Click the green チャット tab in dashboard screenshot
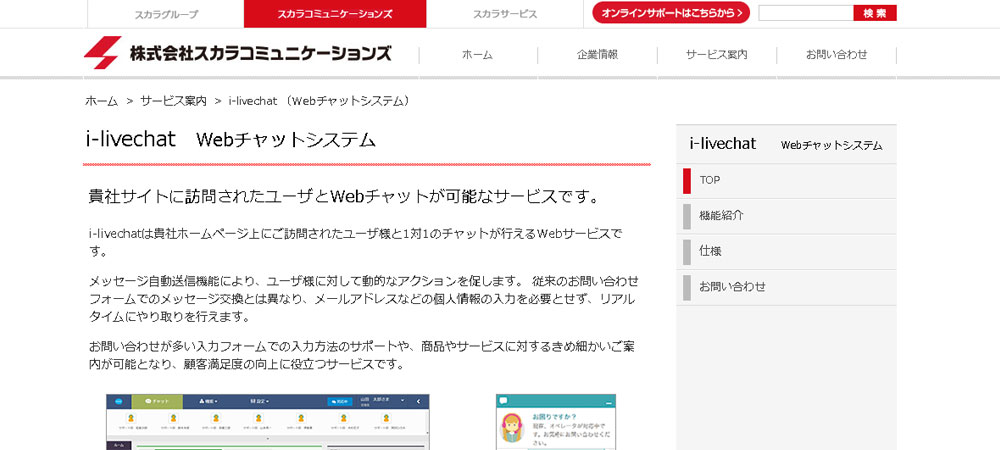Image resolution: width=1000 pixels, height=450 pixels. coord(157,402)
